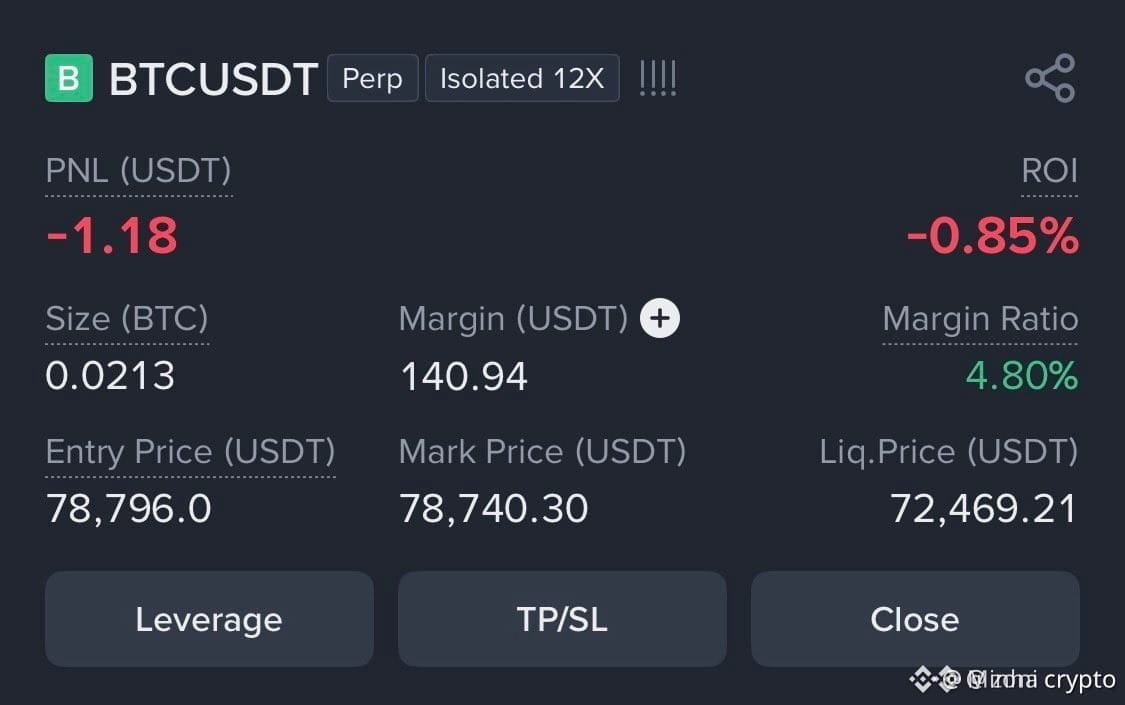The width and height of the screenshot is (1125, 705).
Task: Select the Liq.Price value 72,469.21
Action: click(983, 508)
